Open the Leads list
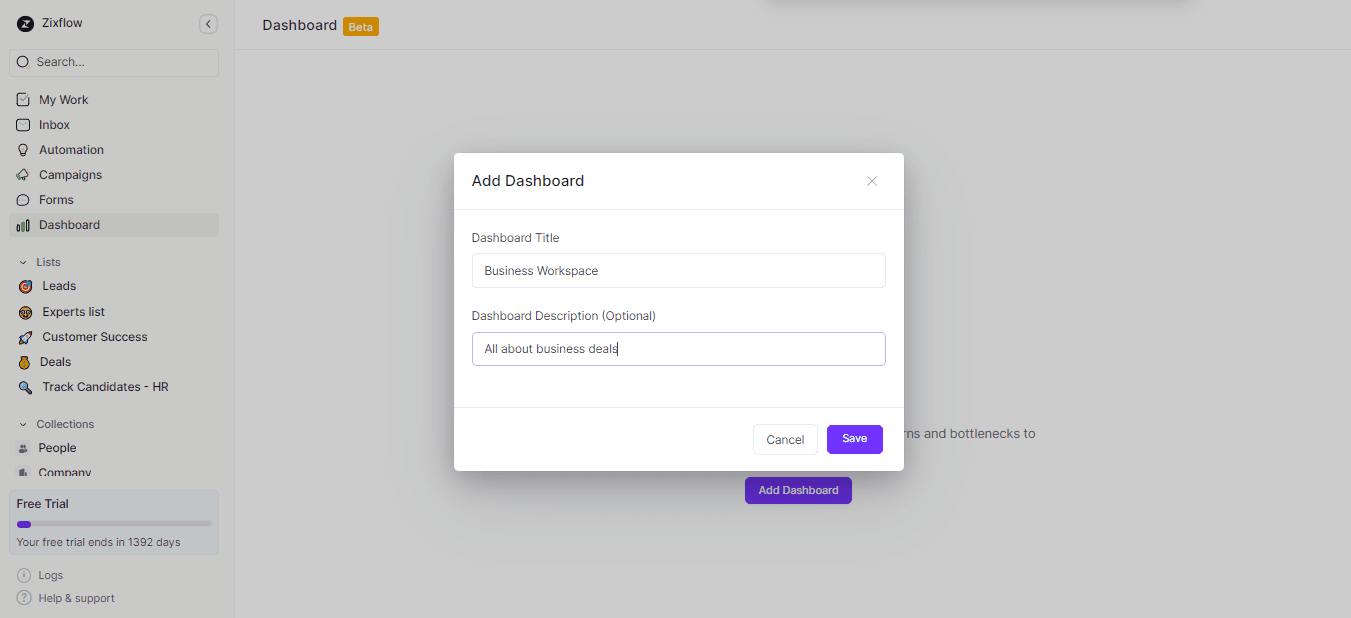This screenshot has width=1351, height=618. coord(58,286)
